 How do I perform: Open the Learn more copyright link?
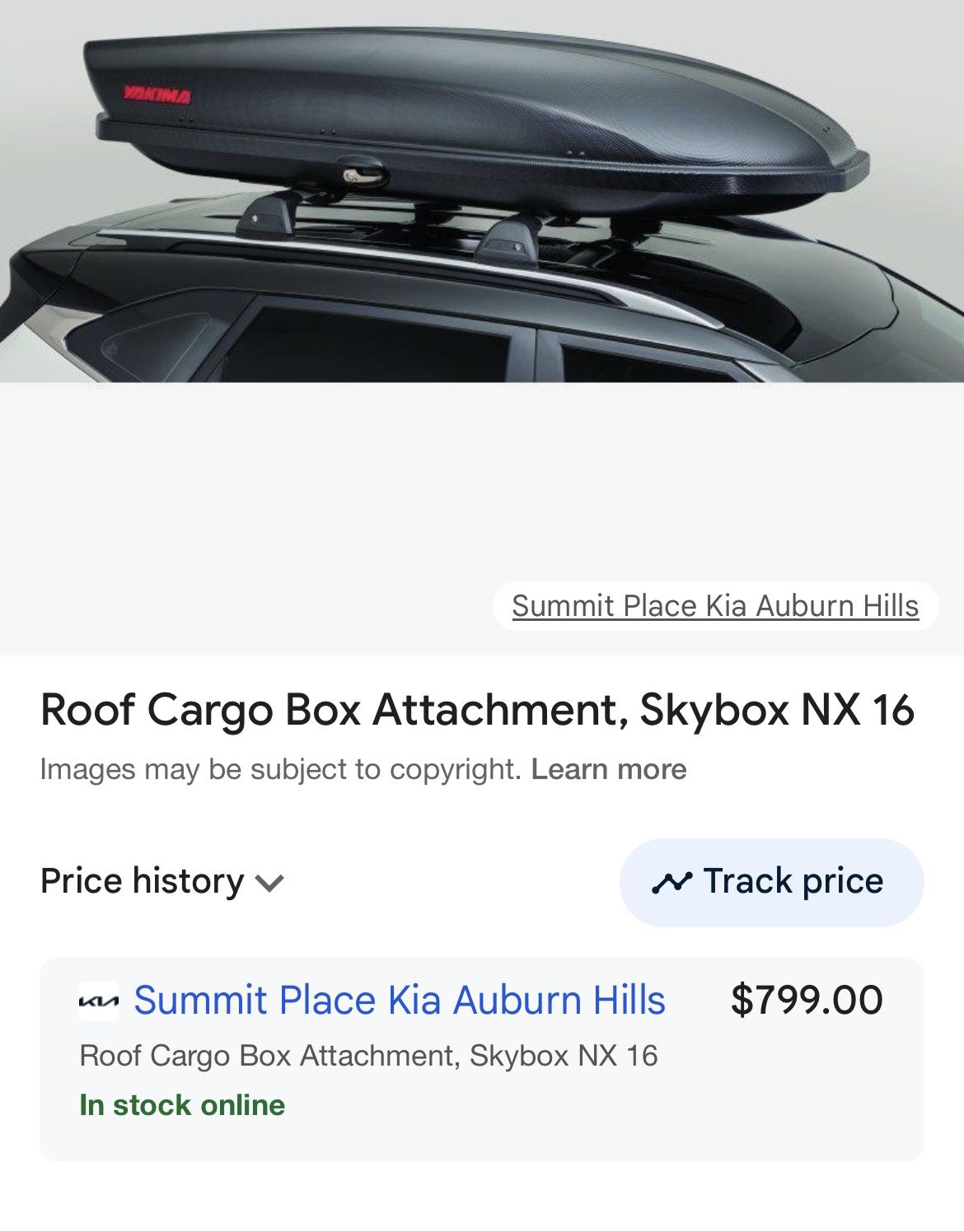tap(608, 769)
